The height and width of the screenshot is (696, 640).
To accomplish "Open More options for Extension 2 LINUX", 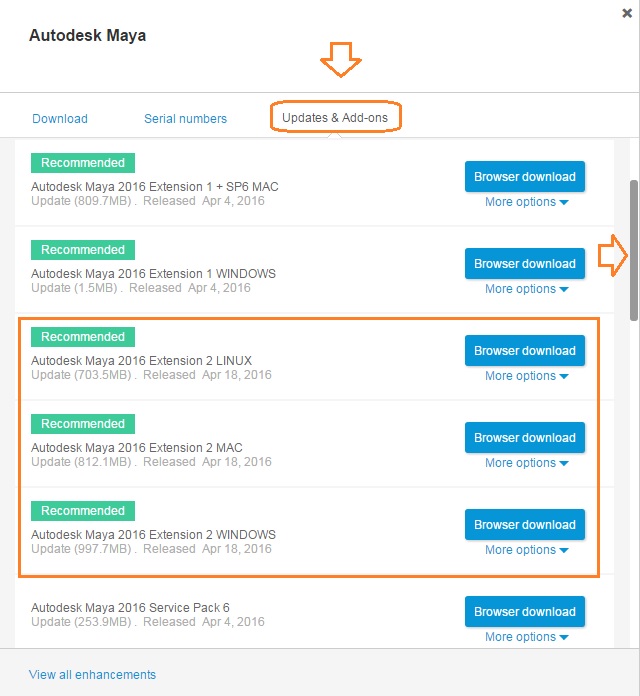I will pyautogui.click(x=526, y=376).
